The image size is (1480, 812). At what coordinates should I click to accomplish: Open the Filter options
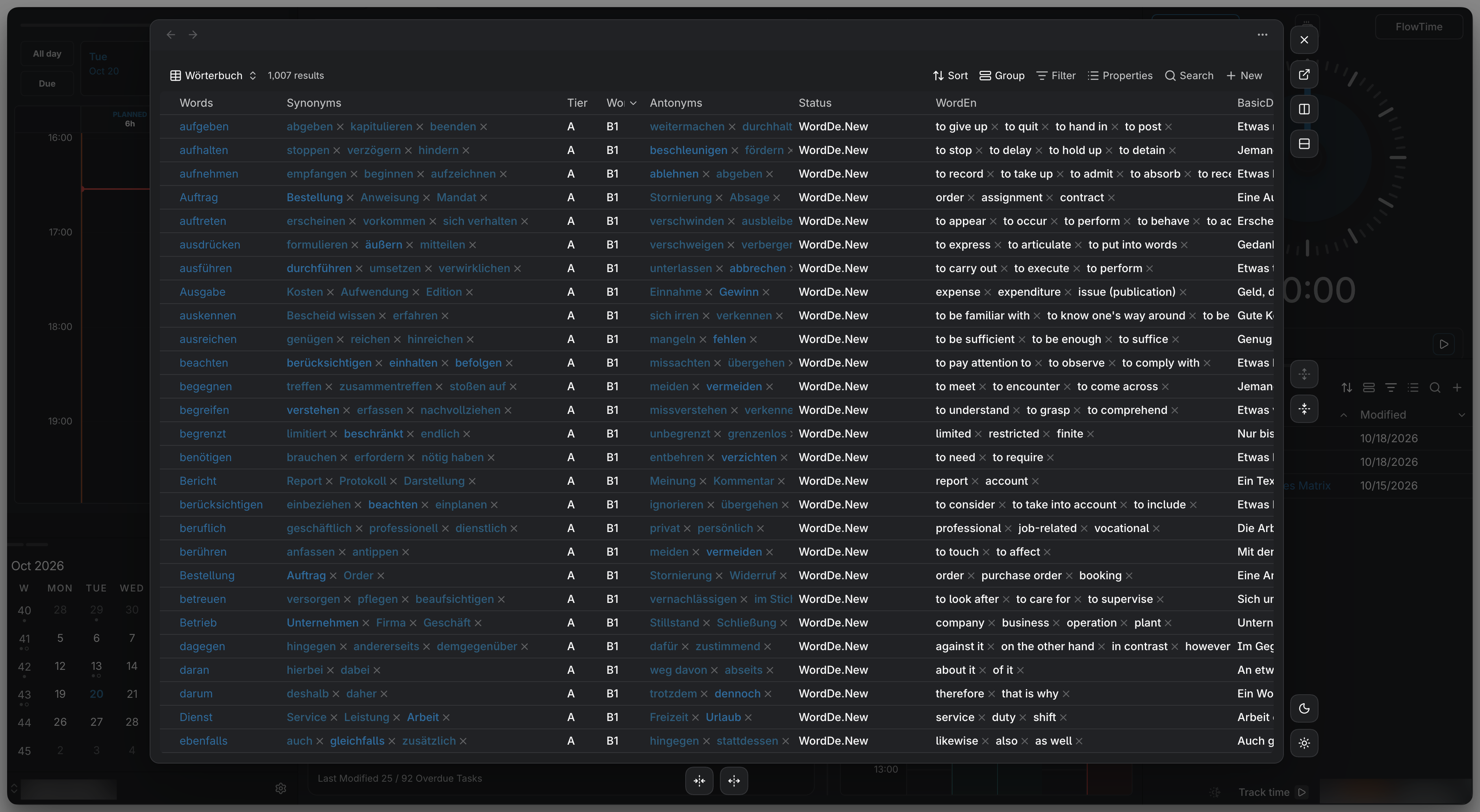[x=1056, y=75]
